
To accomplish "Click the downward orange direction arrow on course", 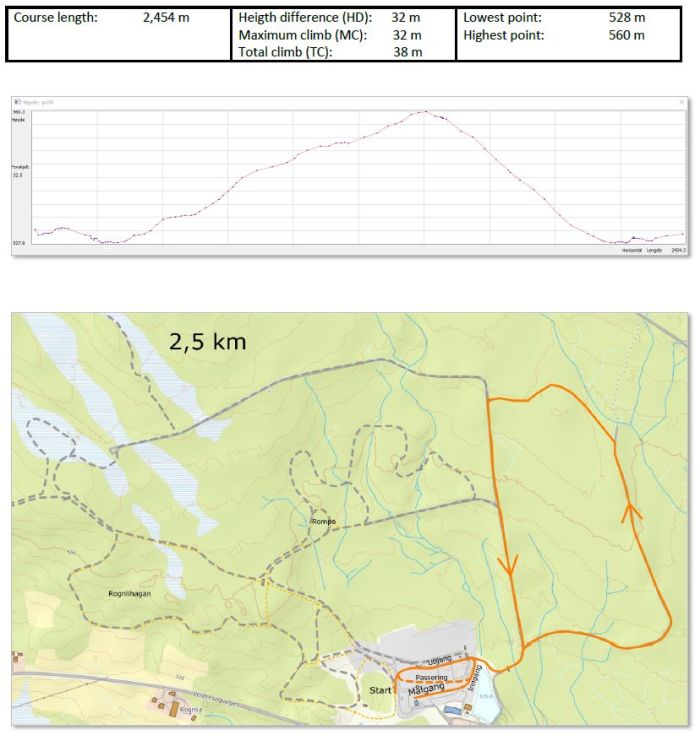I will tap(510, 566).
